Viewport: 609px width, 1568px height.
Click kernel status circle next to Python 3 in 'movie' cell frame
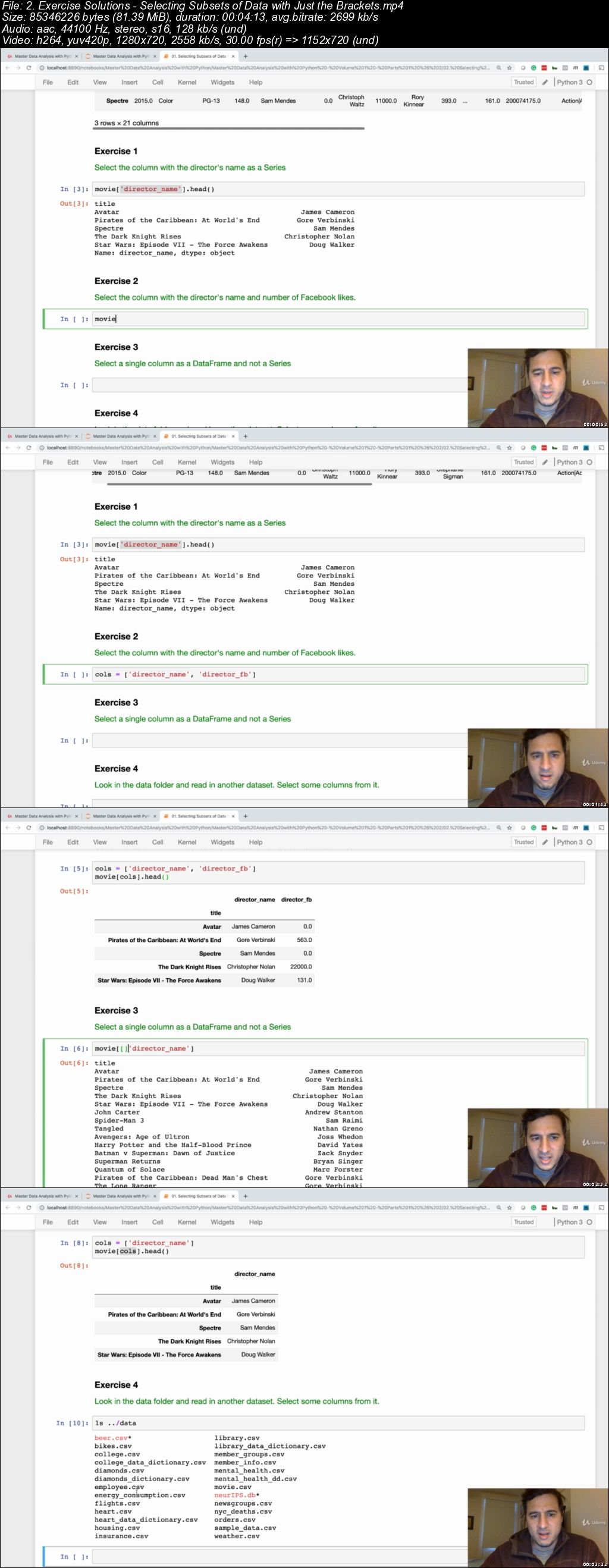tap(589, 82)
